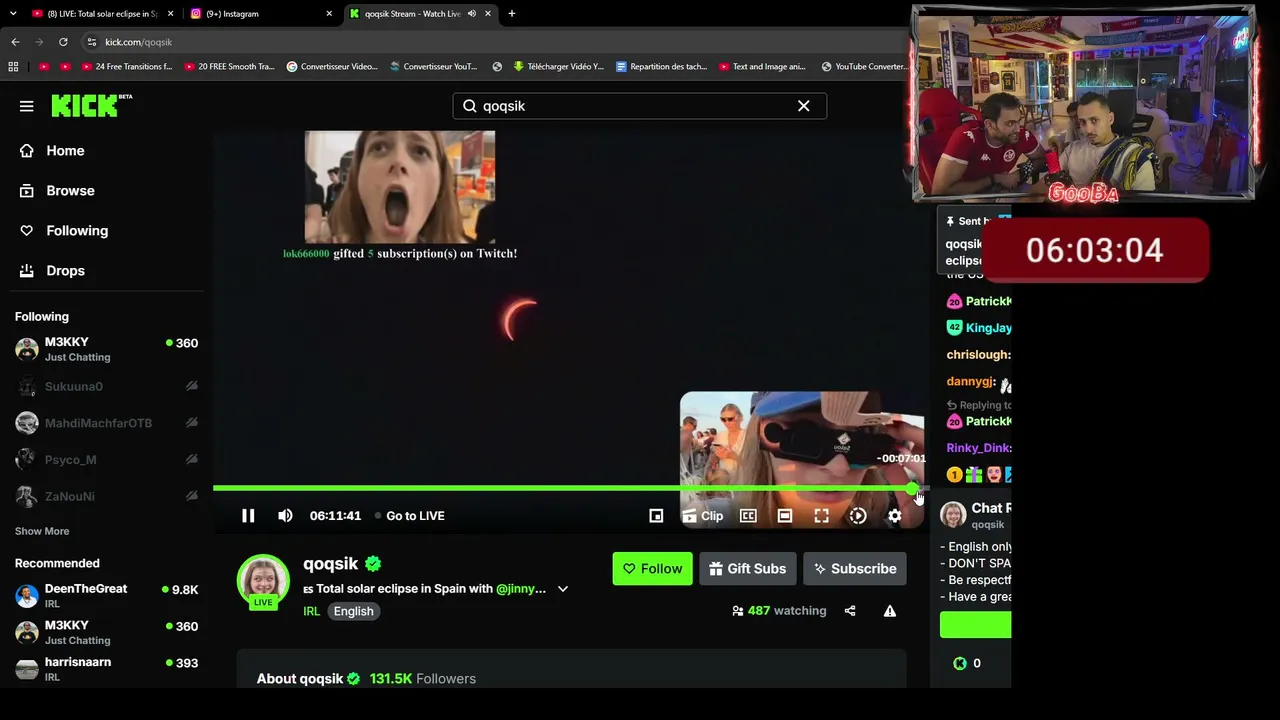Pause the stream video
Screen dimensions: 1280x720
click(x=248, y=516)
